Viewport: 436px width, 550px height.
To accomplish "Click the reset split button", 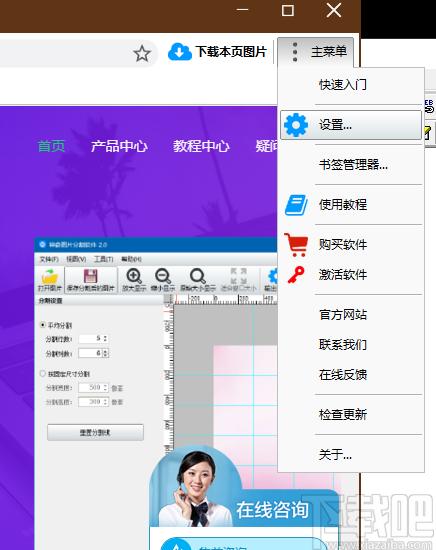I will (x=95, y=432).
